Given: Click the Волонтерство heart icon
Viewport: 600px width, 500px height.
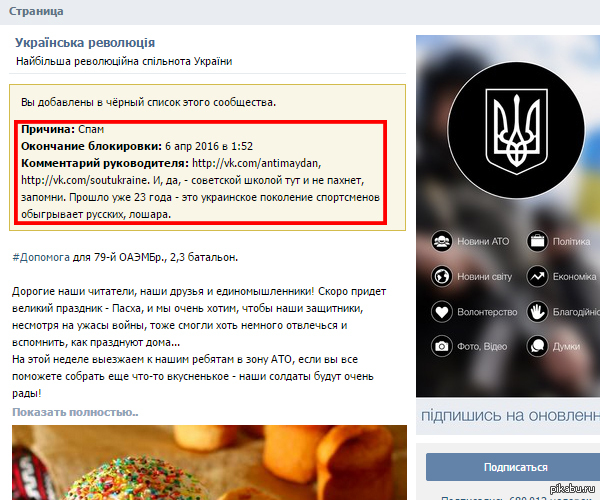Looking at the screenshot, I should tap(442, 312).
